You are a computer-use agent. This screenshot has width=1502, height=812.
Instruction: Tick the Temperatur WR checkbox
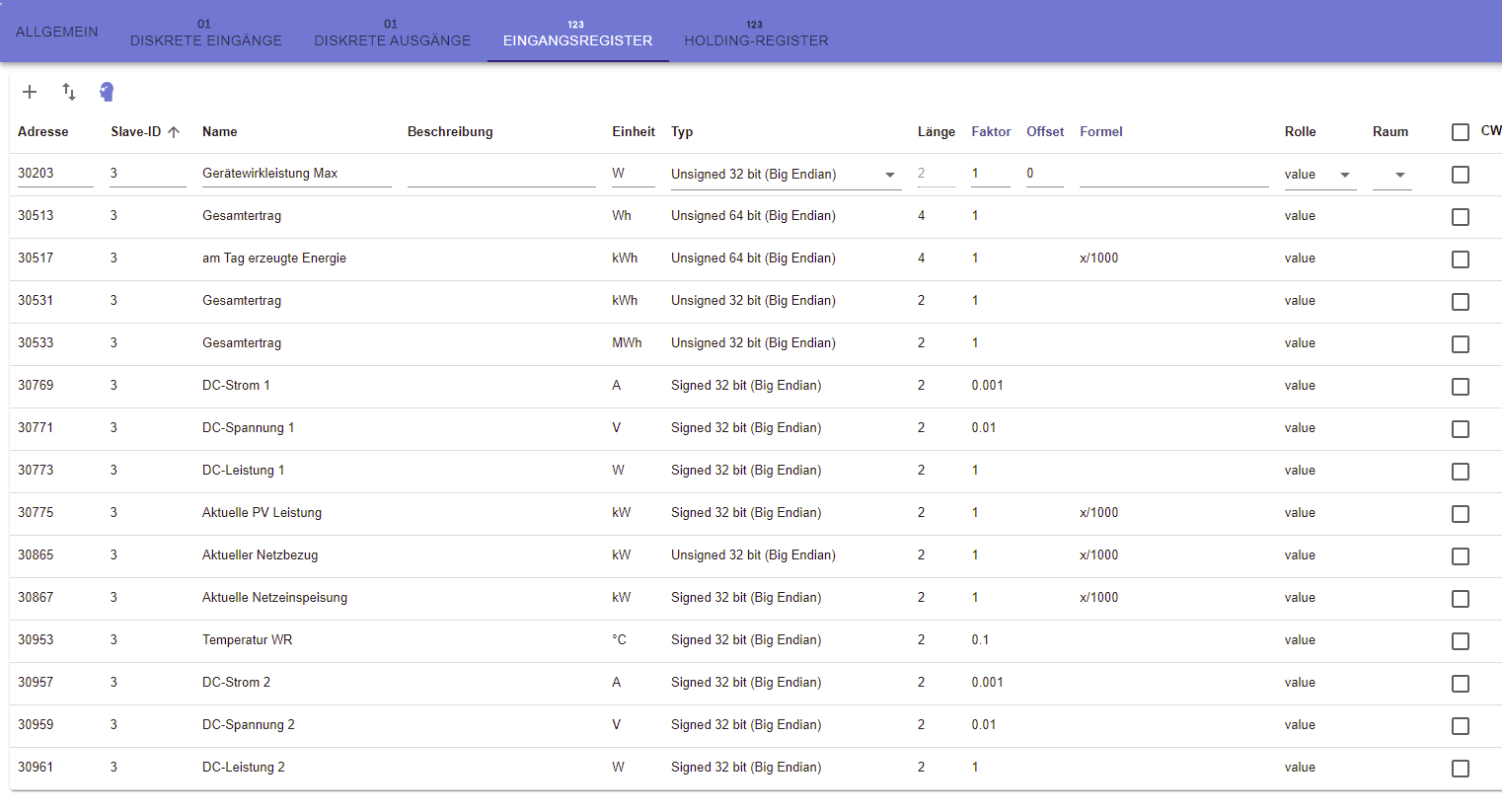click(1461, 641)
